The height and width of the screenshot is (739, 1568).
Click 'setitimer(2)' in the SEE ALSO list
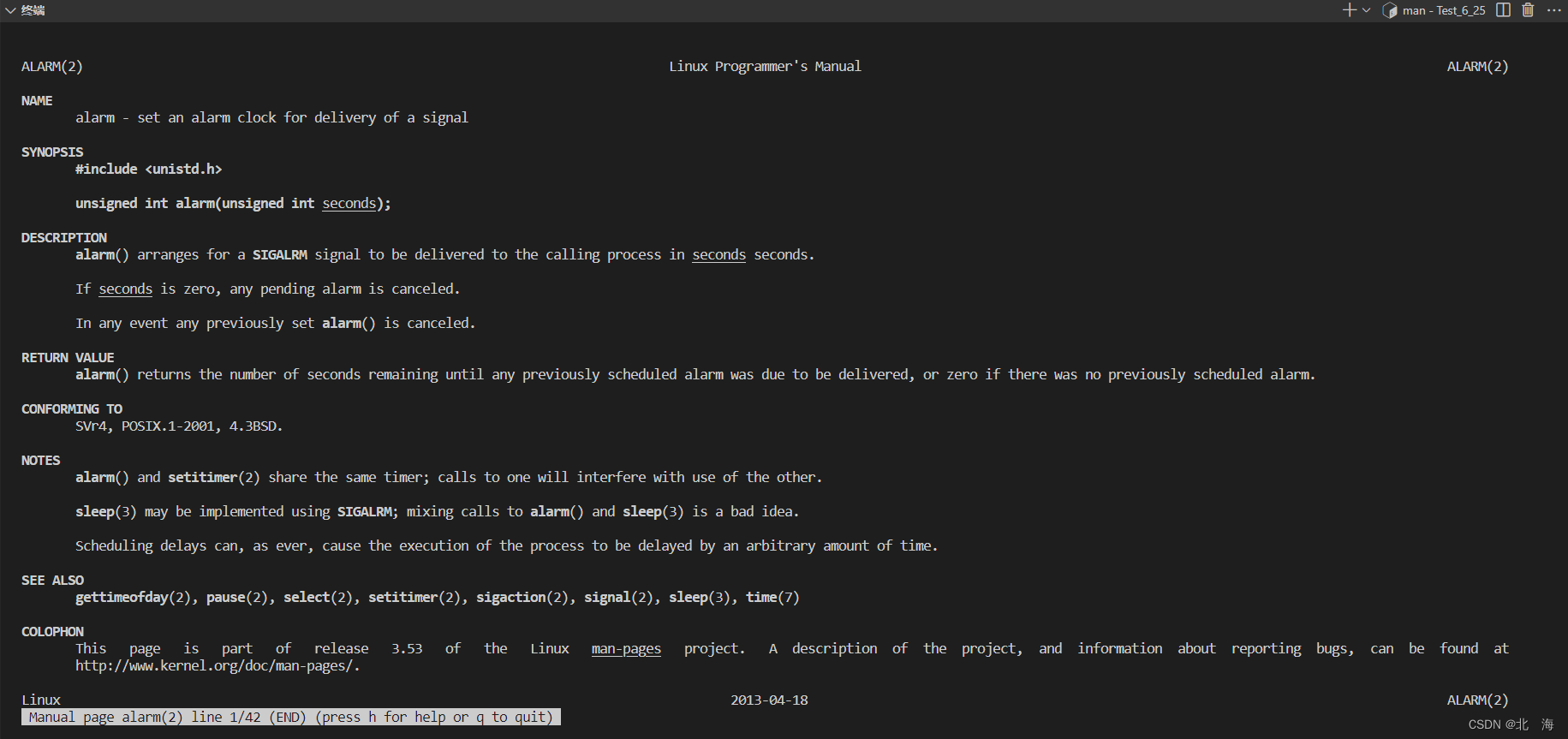414,597
